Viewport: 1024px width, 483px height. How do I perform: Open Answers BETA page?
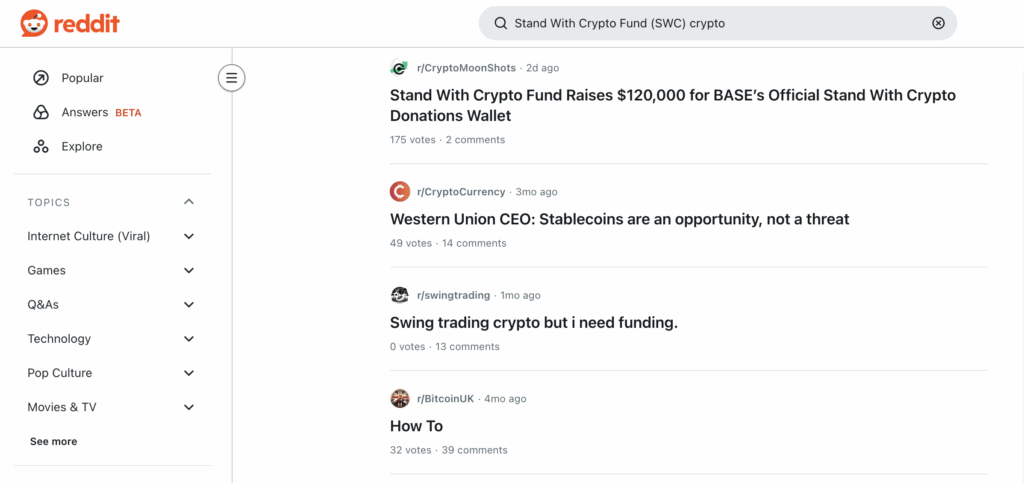(85, 112)
